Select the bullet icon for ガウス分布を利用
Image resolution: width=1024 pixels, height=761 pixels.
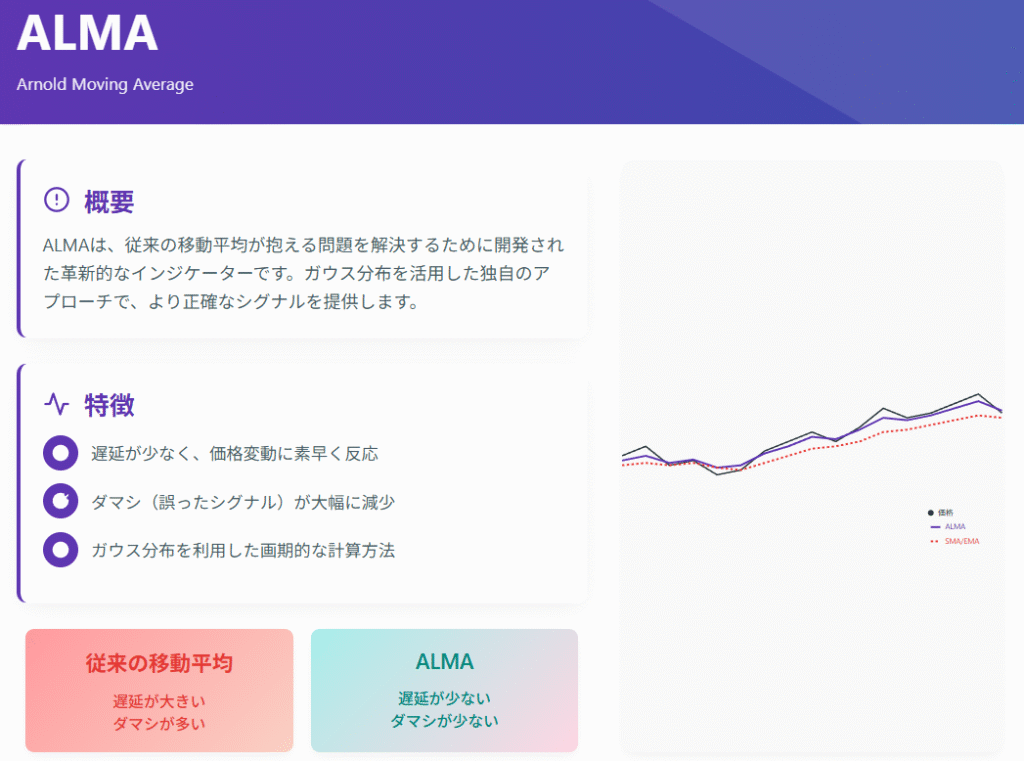pyautogui.click(x=61, y=549)
